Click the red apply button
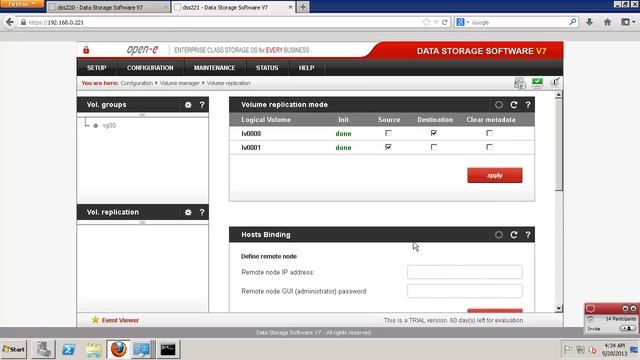This screenshot has height=360, width=640. [x=495, y=176]
